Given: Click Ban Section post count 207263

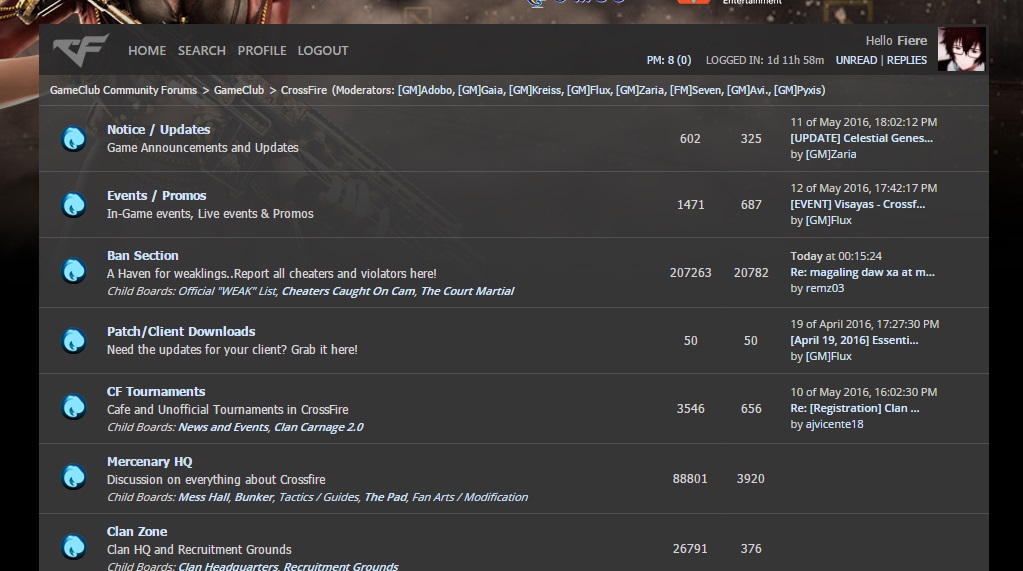Looking at the screenshot, I should [690, 272].
